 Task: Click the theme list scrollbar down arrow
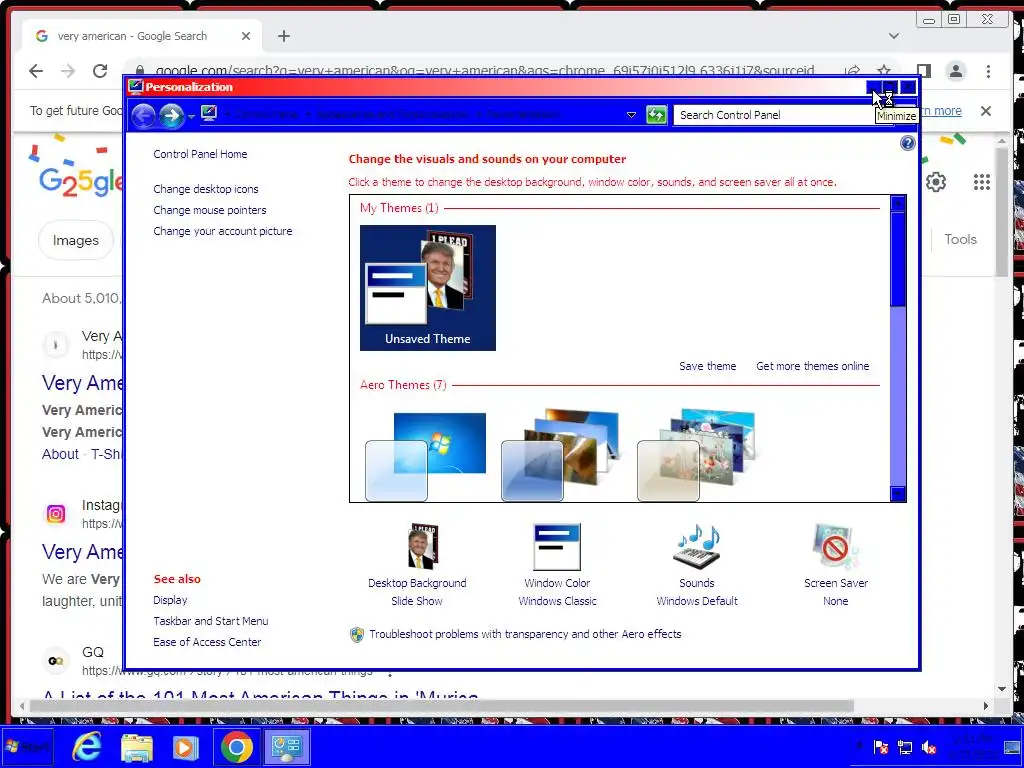pos(898,494)
